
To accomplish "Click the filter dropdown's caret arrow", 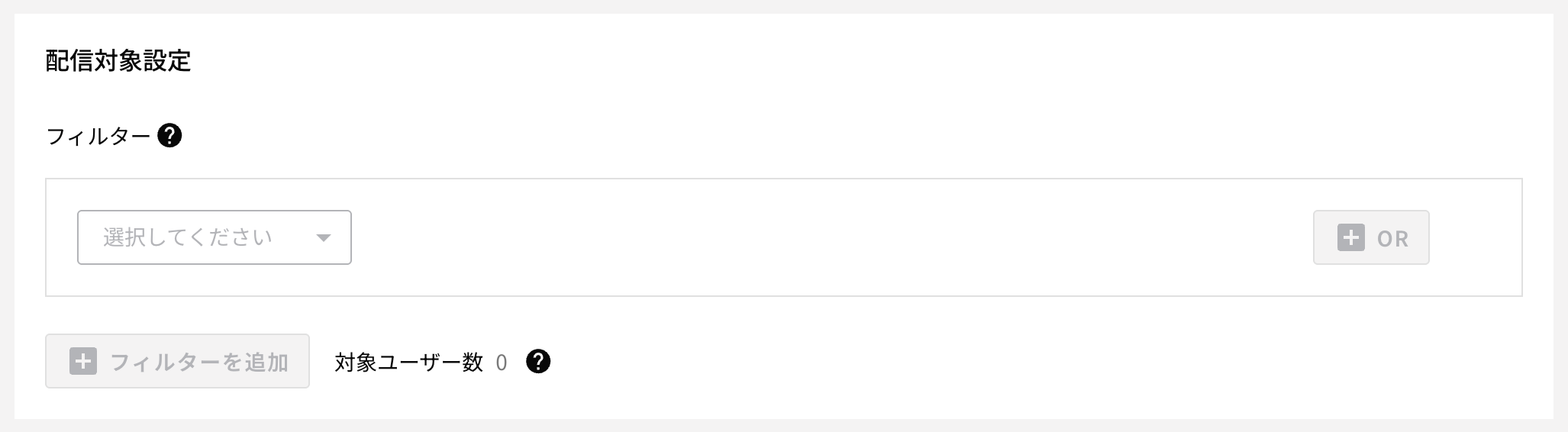I will (x=324, y=238).
